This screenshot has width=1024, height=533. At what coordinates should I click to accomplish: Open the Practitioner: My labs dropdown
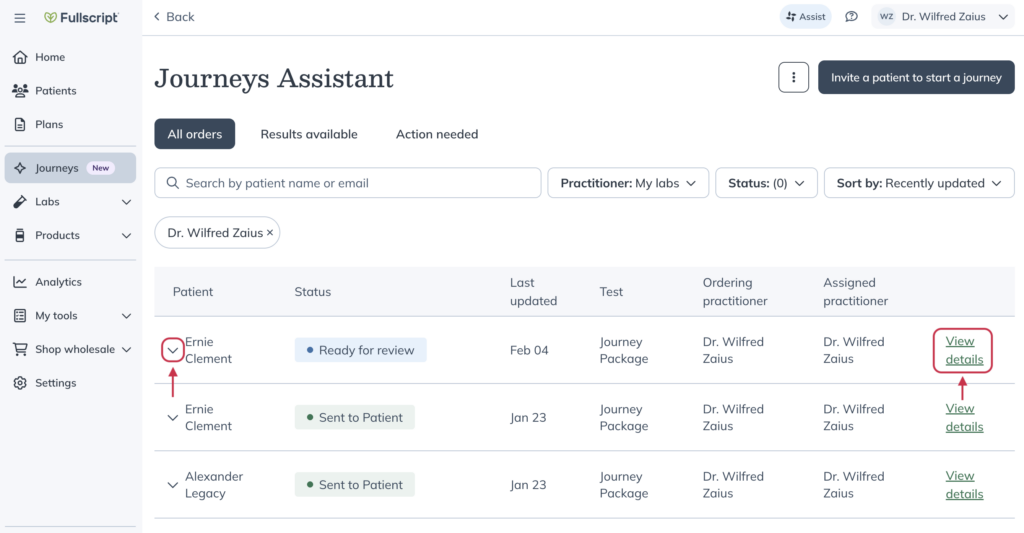(628, 183)
